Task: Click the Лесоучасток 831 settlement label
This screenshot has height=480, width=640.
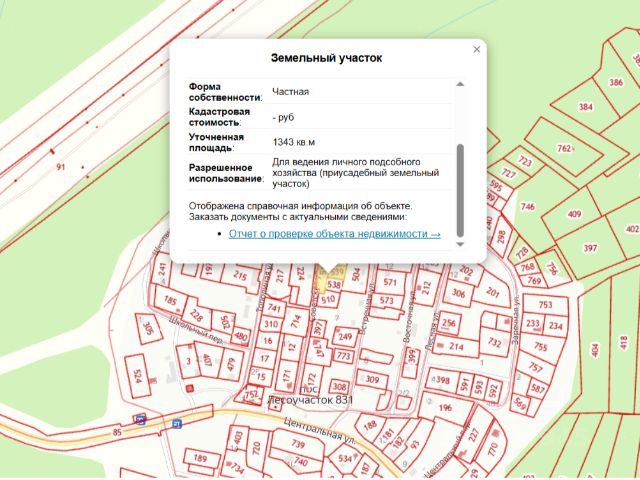Action: point(310,400)
